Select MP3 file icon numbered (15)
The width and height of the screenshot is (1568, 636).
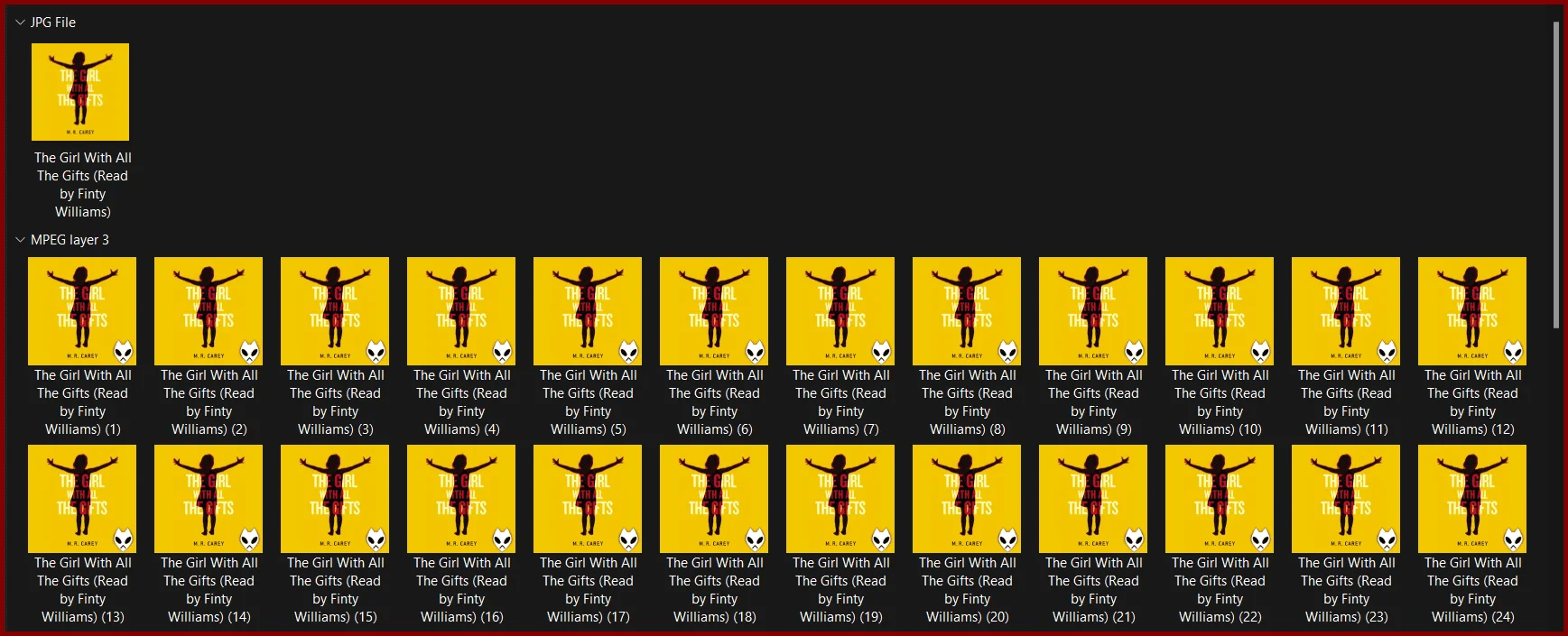335,499
